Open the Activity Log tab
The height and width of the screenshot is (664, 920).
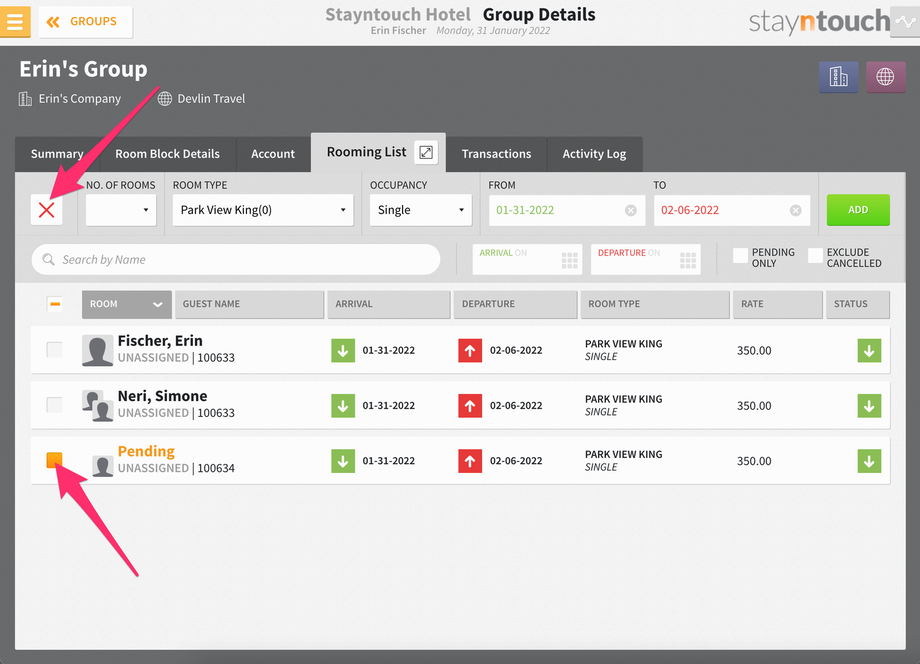tap(594, 154)
